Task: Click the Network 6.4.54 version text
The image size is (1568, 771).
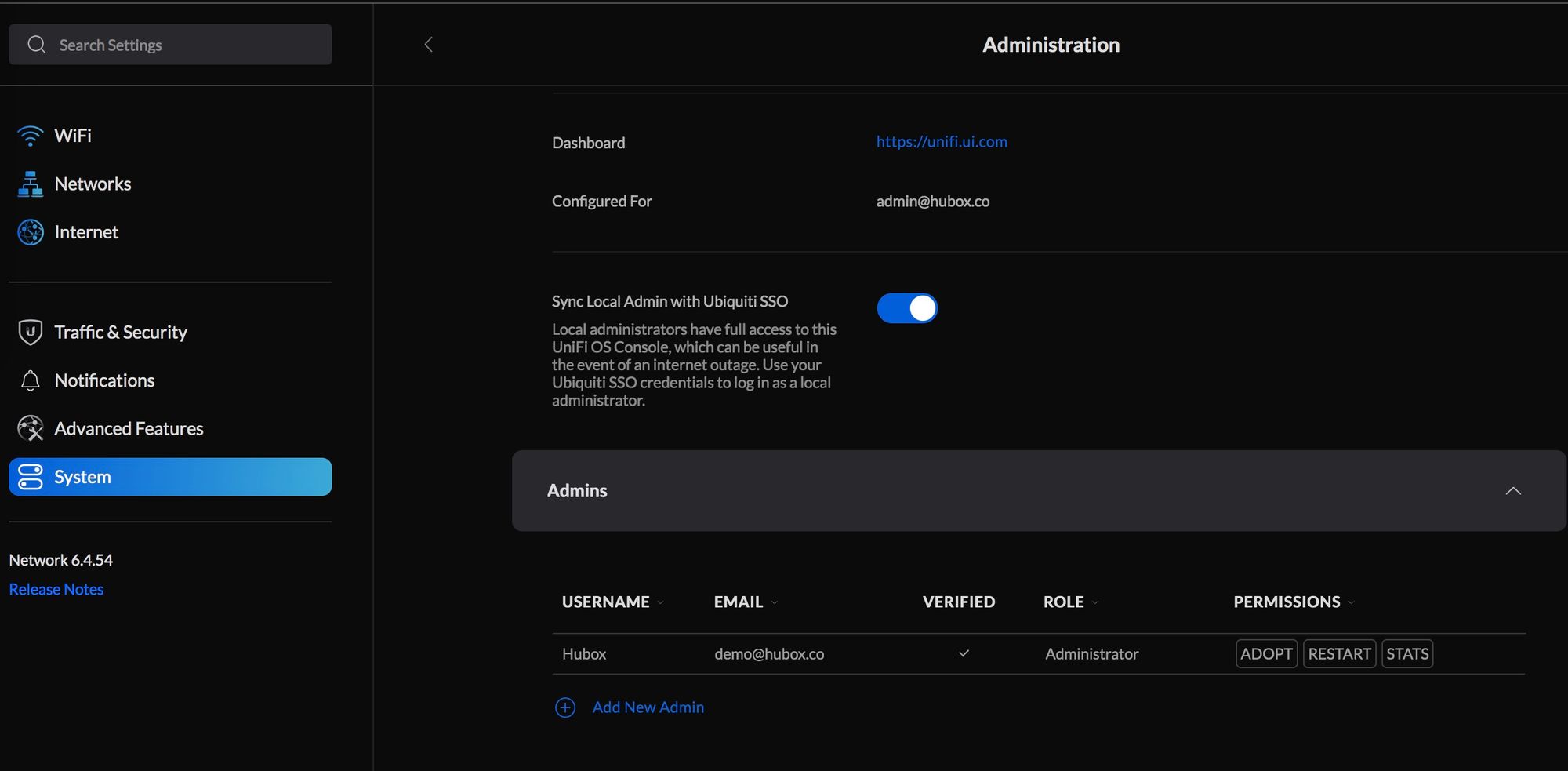Action: tap(60, 560)
